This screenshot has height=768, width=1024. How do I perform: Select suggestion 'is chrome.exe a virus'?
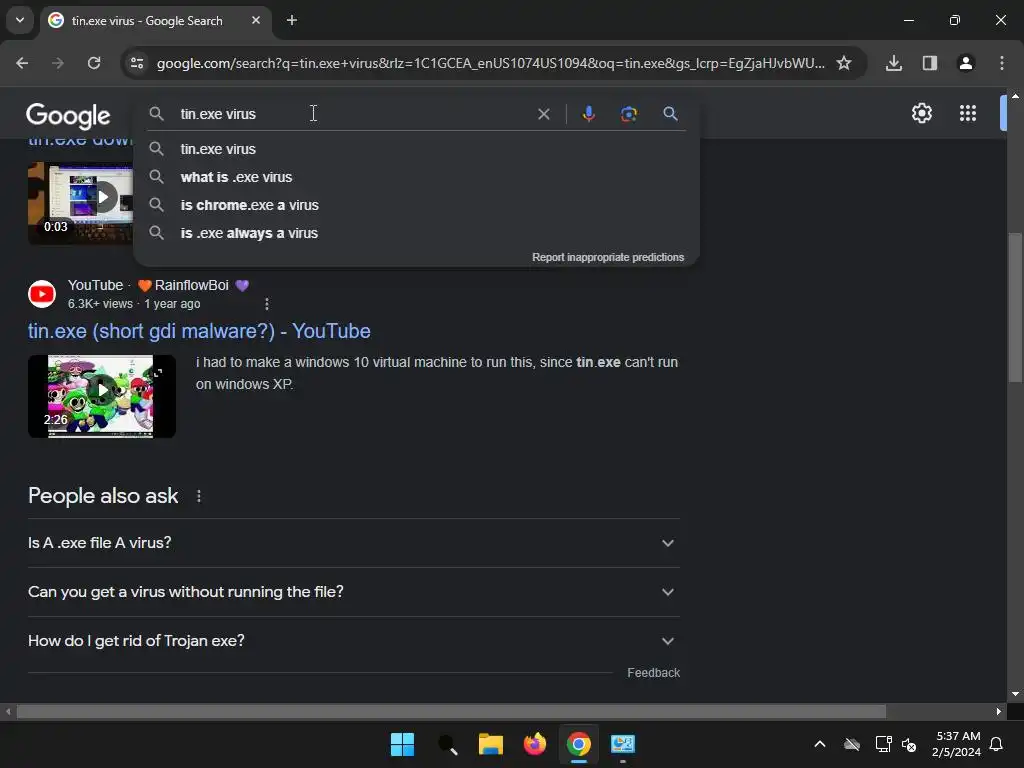(416, 205)
